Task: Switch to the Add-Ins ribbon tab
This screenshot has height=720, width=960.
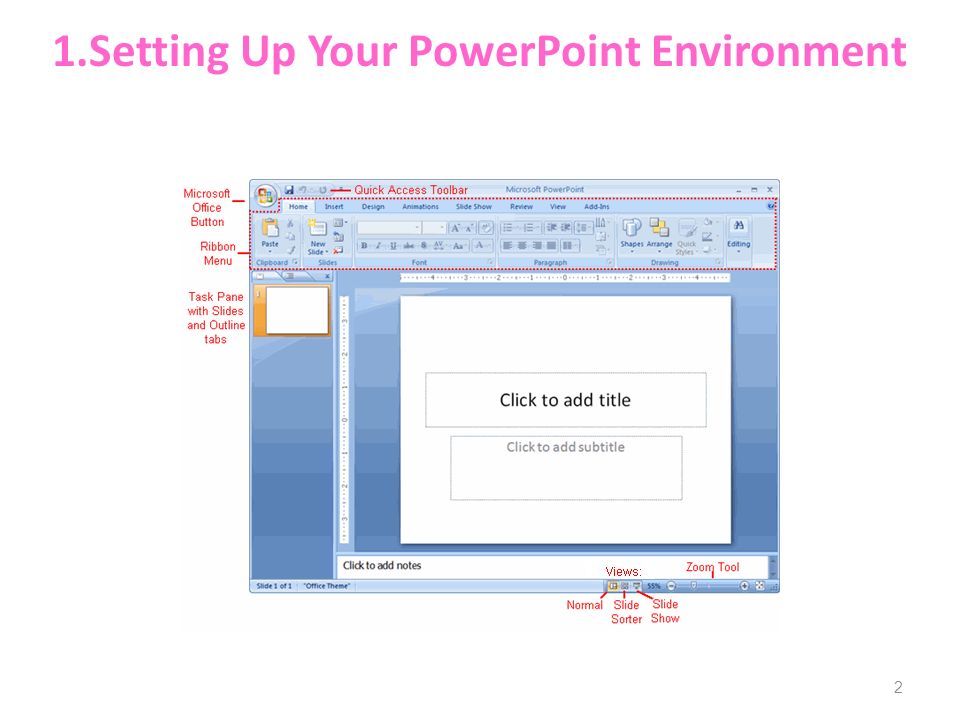Action: point(597,206)
